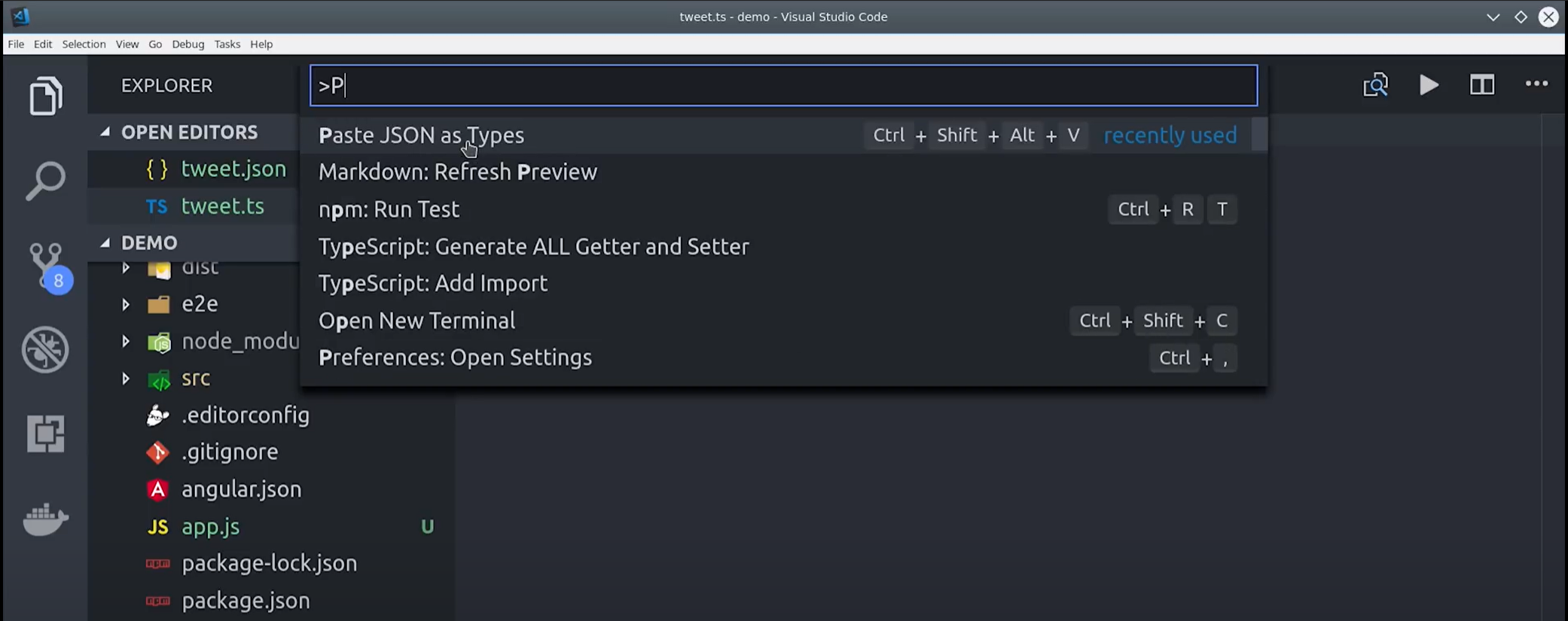This screenshot has width=1568, height=621.
Task: Expand the src folder arrow
Action: click(126, 379)
